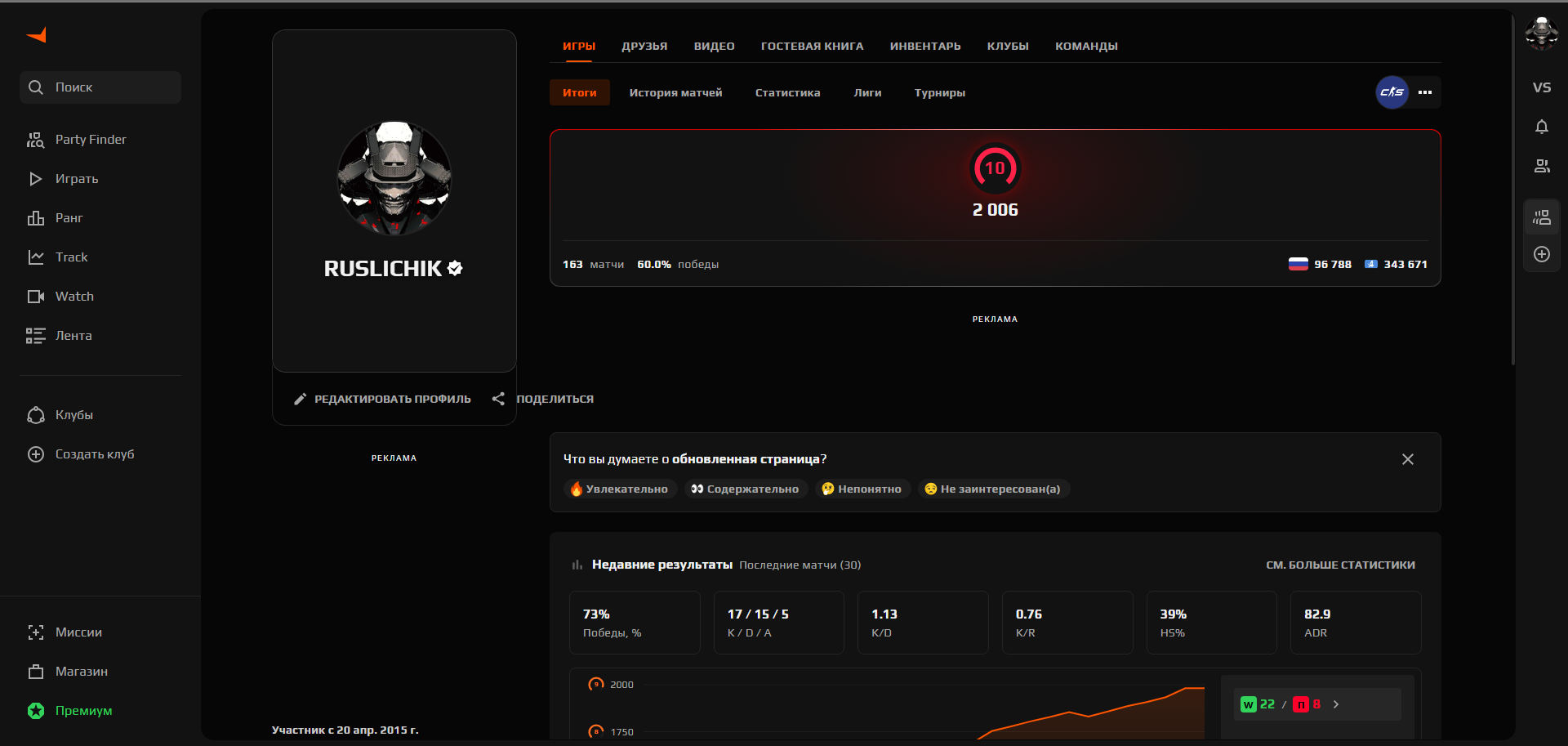Click the play triangle icon beside Играть

35,179
